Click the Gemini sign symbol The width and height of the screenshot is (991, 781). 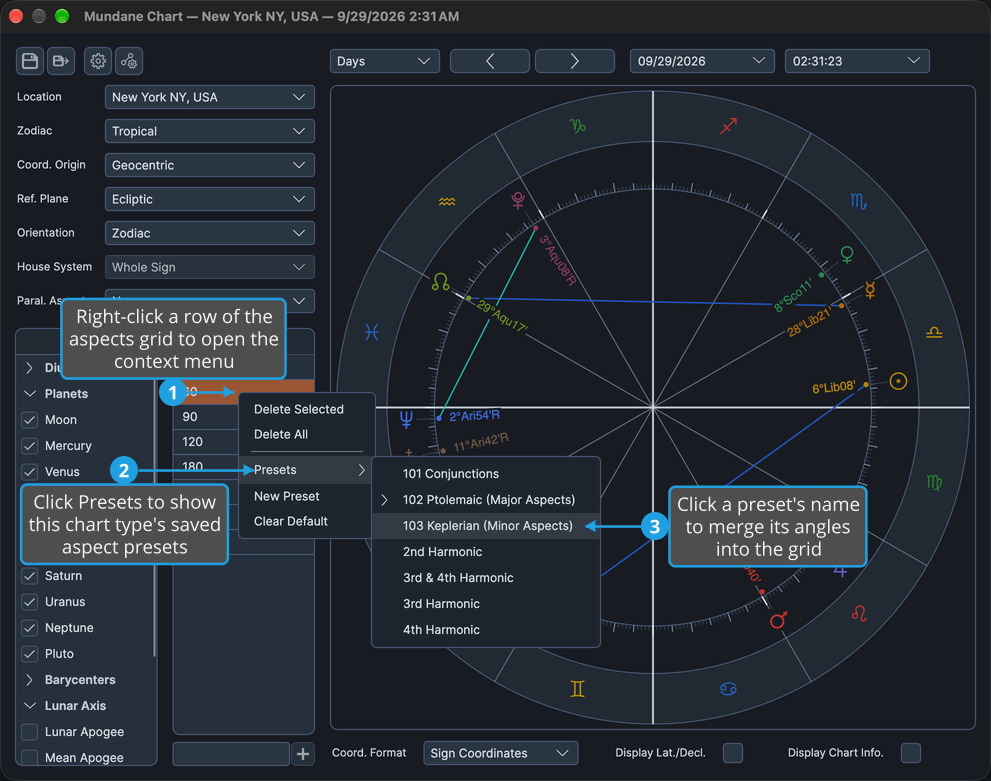click(577, 689)
